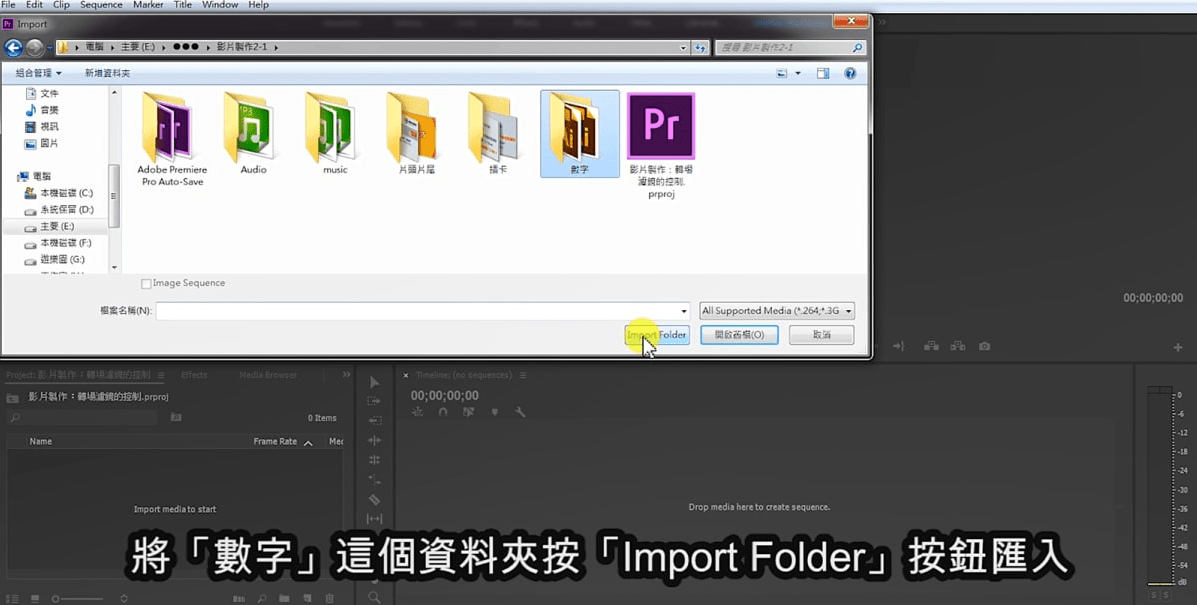The image size is (1197, 605).
Task: Toggle the preview pane icon in the Import dialog
Action: tap(822, 73)
